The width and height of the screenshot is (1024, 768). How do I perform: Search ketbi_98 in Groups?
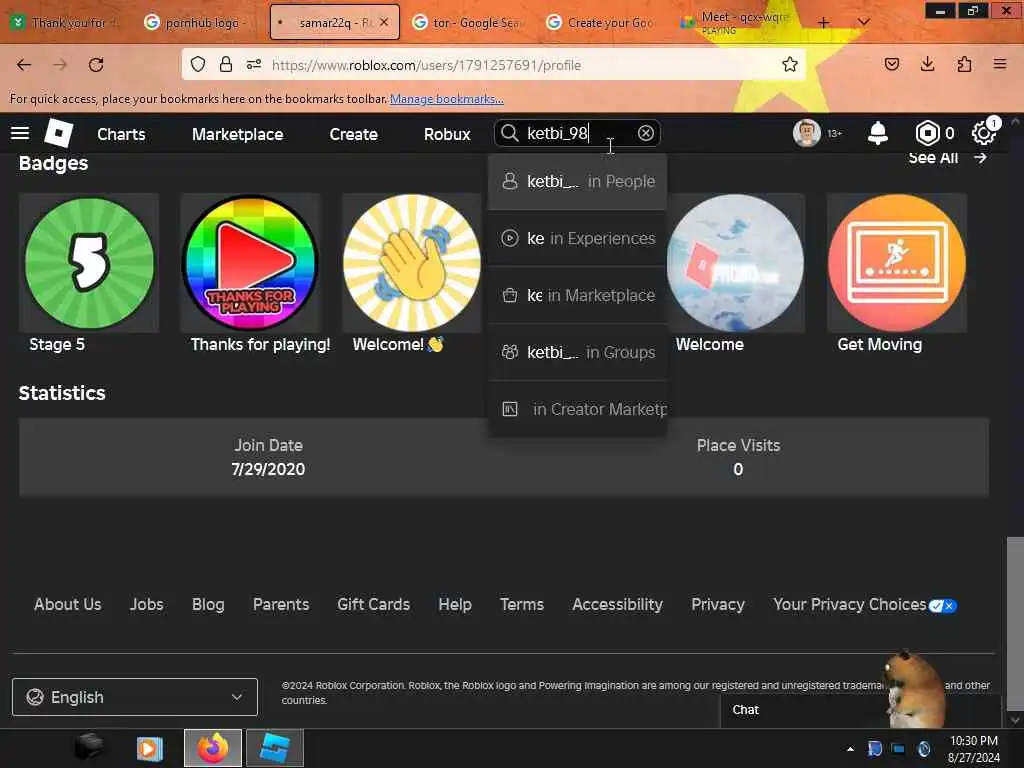[x=577, y=352]
